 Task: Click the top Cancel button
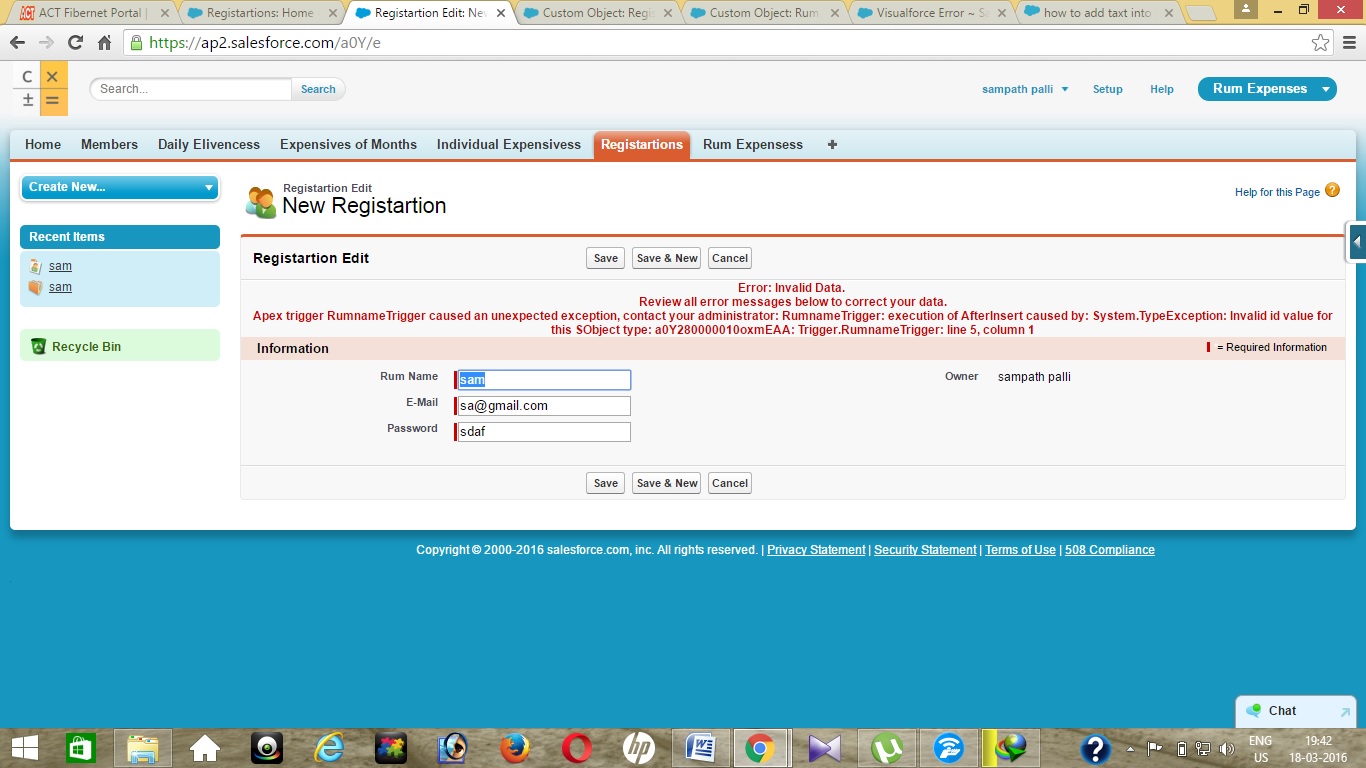[730, 258]
